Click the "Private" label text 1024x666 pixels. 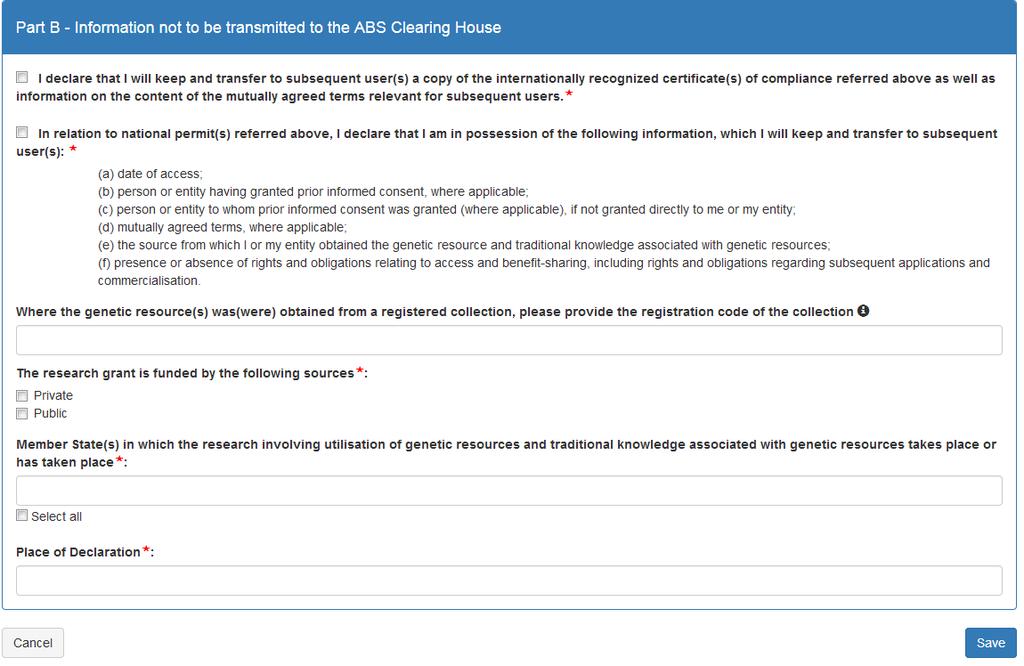[x=53, y=396]
